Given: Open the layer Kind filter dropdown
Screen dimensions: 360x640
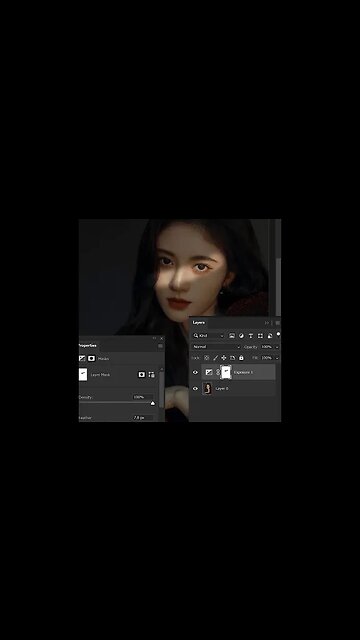Looking at the screenshot, I should [209, 336].
